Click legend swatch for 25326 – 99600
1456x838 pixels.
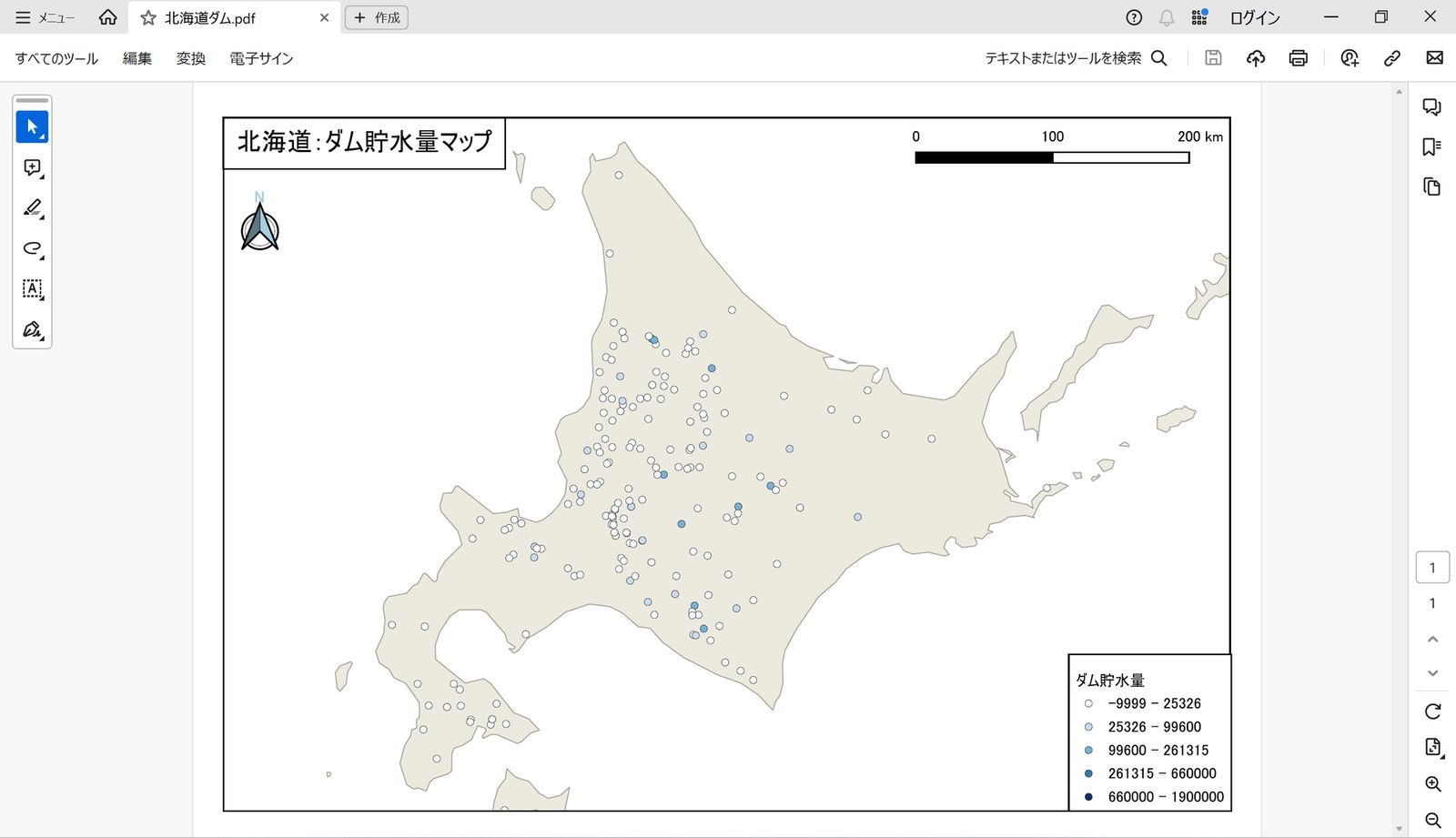(1088, 727)
